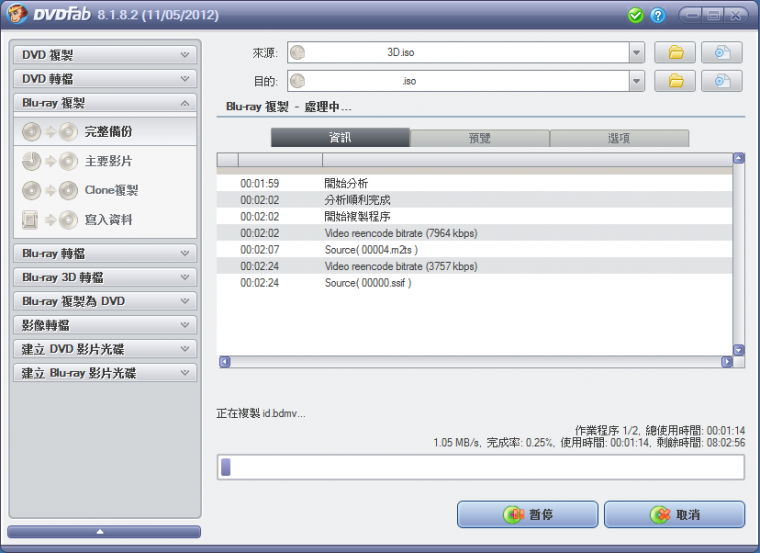Select log row 開始分析
The height and width of the screenshot is (553, 760).
point(475,183)
